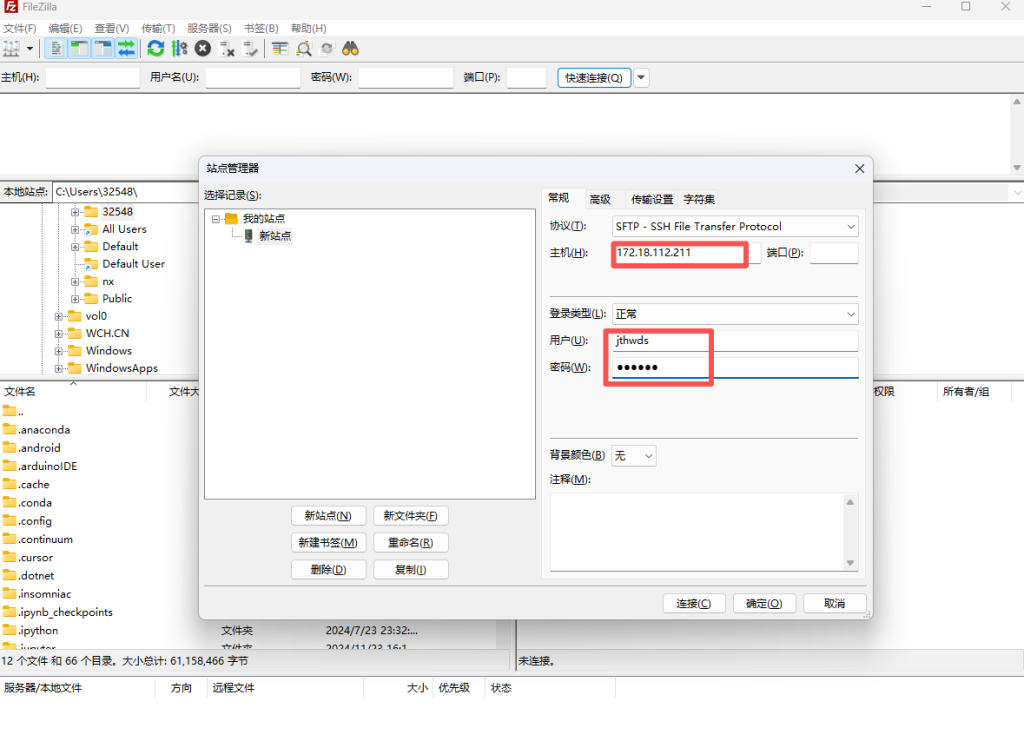Open the 协议 protocol dropdown
Viewport: 1024px width, 748px height.
735,226
